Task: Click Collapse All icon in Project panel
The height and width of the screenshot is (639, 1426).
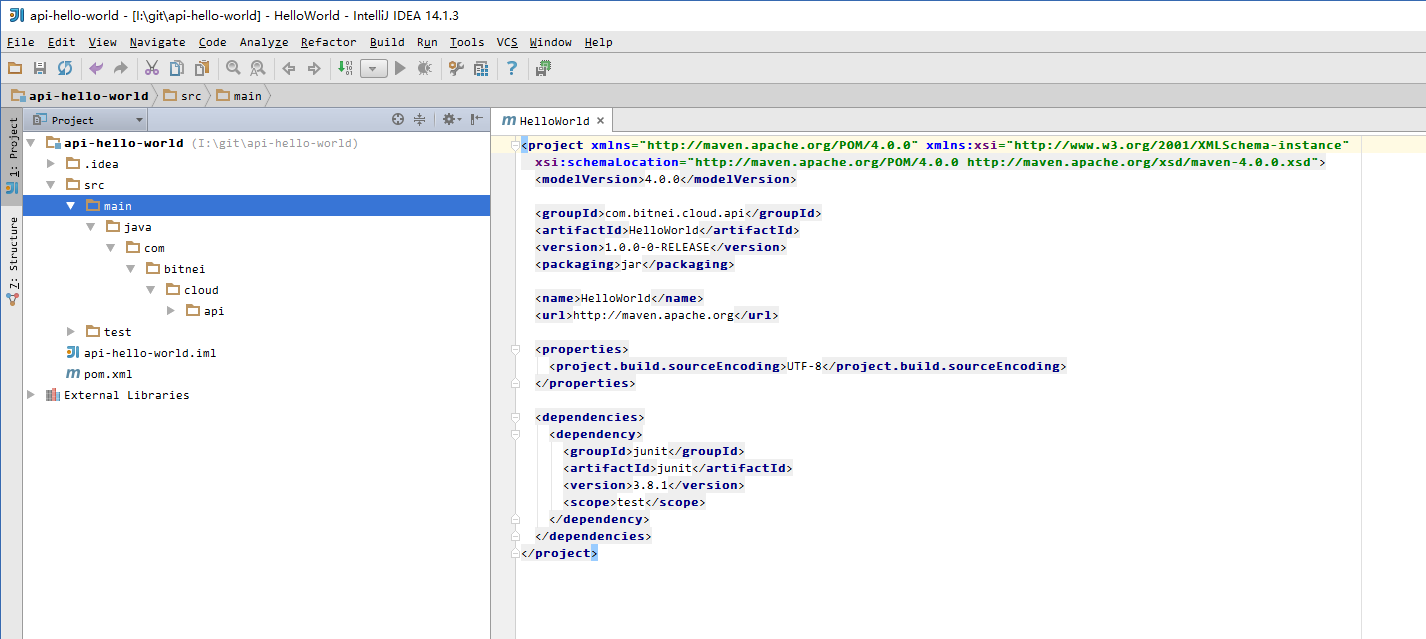Action: point(420,119)
